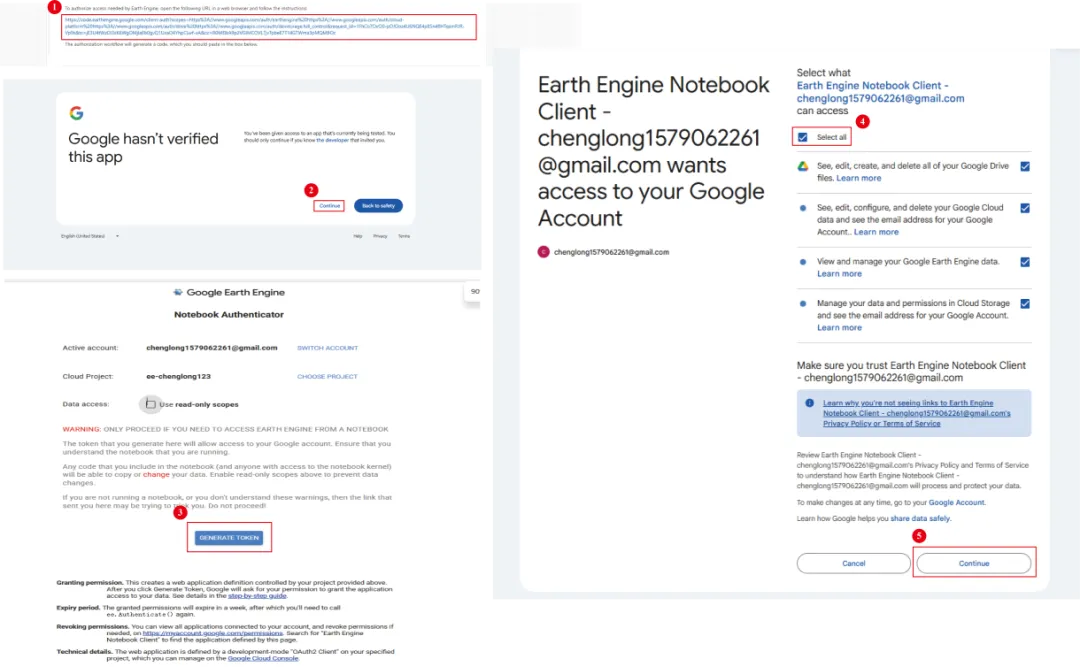1080x667 pixels.
Task: Toggle the Select all checkbox
Action: pyautogui.click(x=802, y=137)
